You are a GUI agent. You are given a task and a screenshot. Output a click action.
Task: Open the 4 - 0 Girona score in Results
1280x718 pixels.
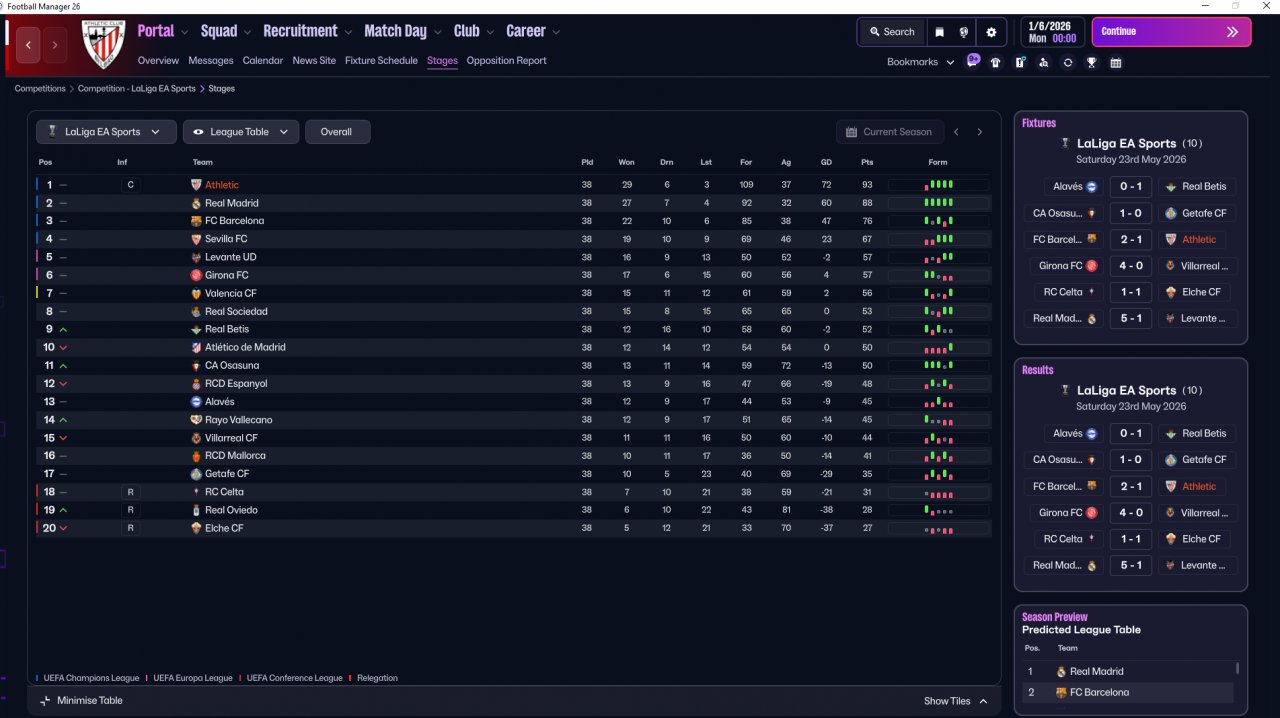tap(1131, 513)
